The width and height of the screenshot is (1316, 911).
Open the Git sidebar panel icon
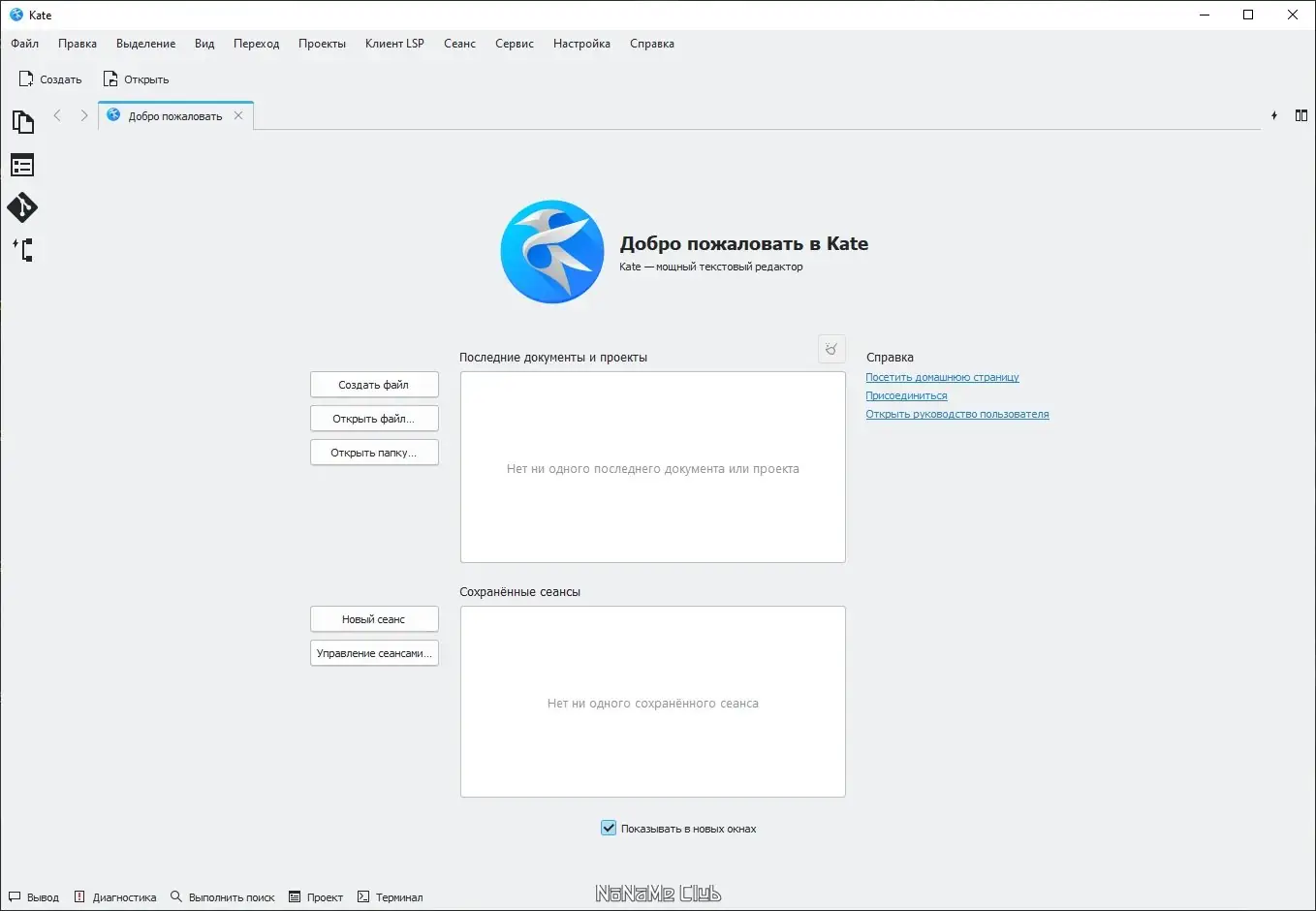tap(22, 207)
